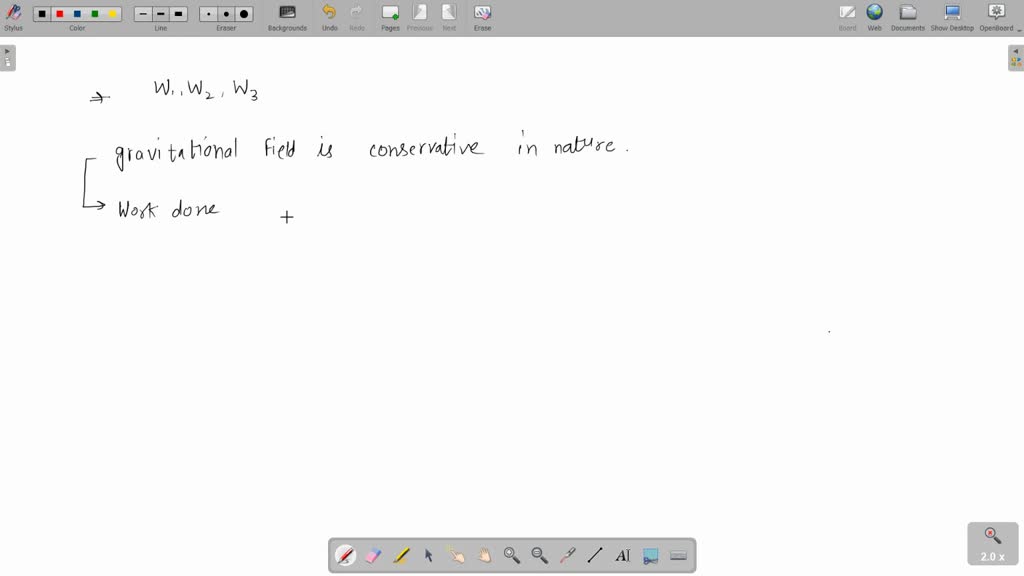Select the Highlighter tool
Viewport: 1024px width, 576px height.
point(401,555)
